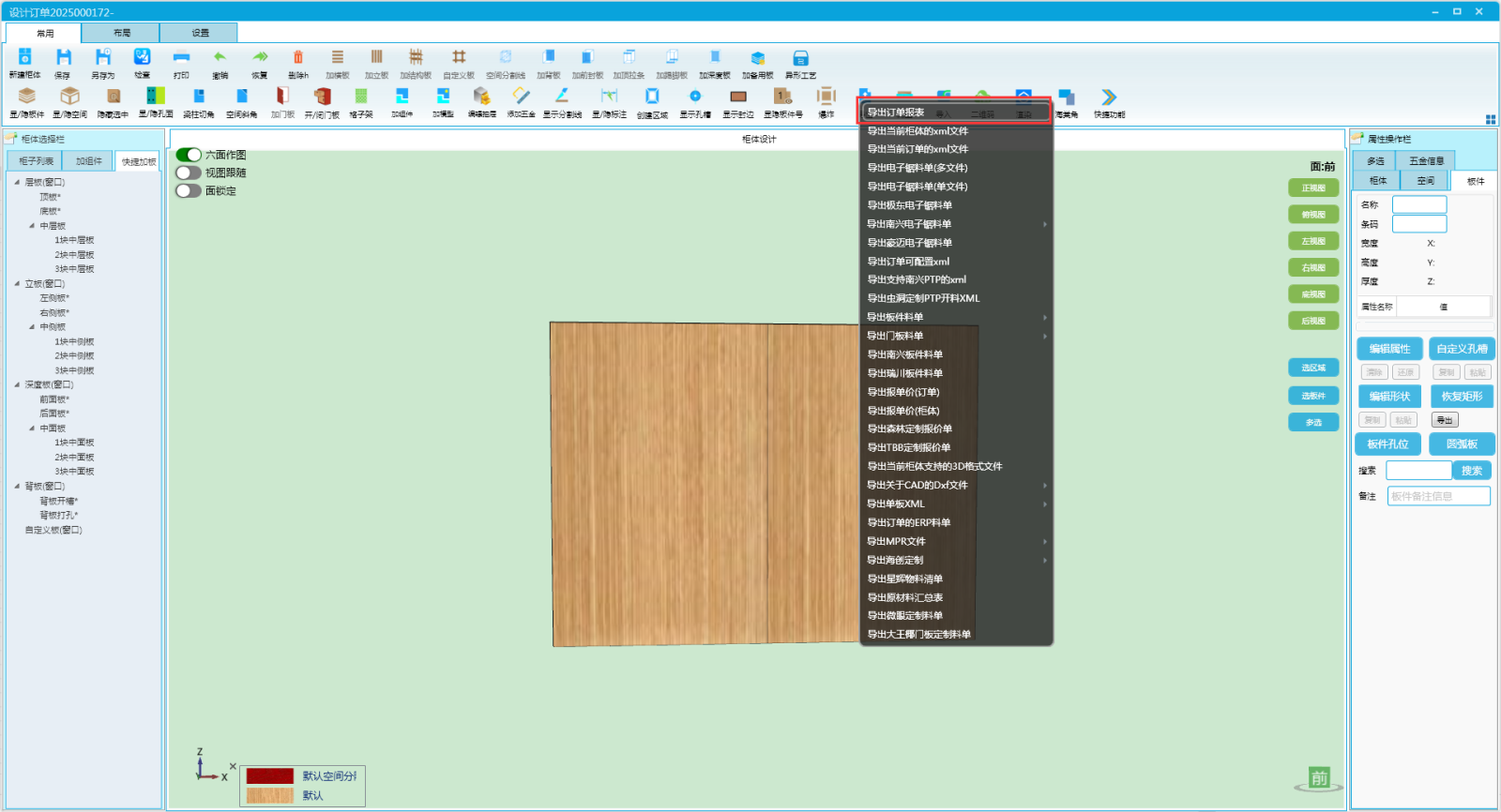Click the 海棠角 toolbar icon
Screen dimensions: 1501x812
[1067, 97]
